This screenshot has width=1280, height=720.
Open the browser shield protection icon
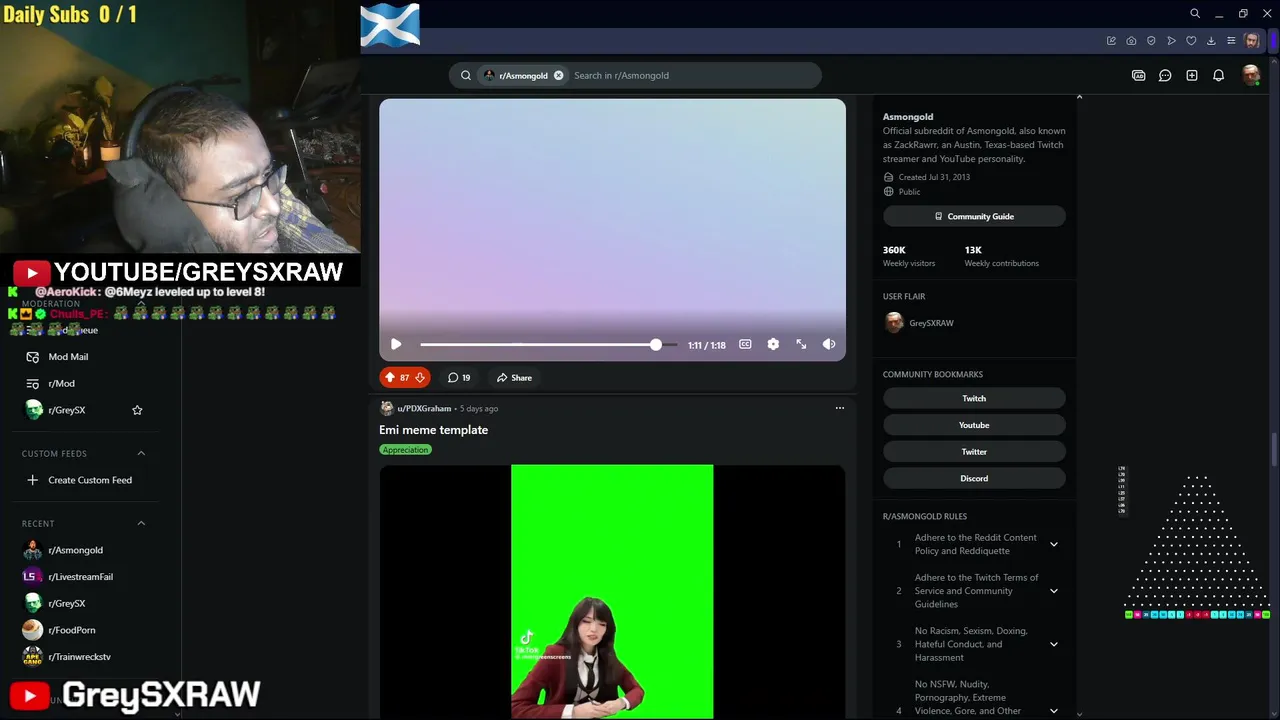1151,41
